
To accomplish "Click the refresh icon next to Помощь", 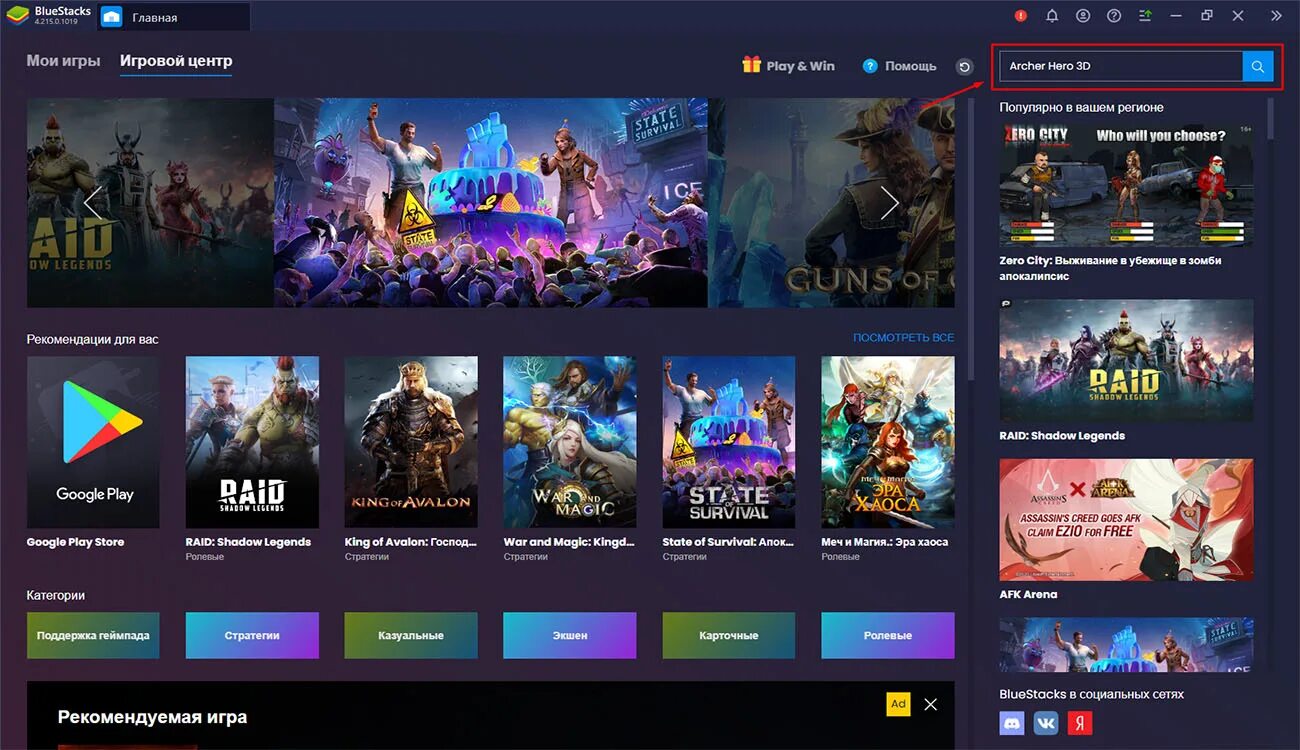I will (964, 66).
